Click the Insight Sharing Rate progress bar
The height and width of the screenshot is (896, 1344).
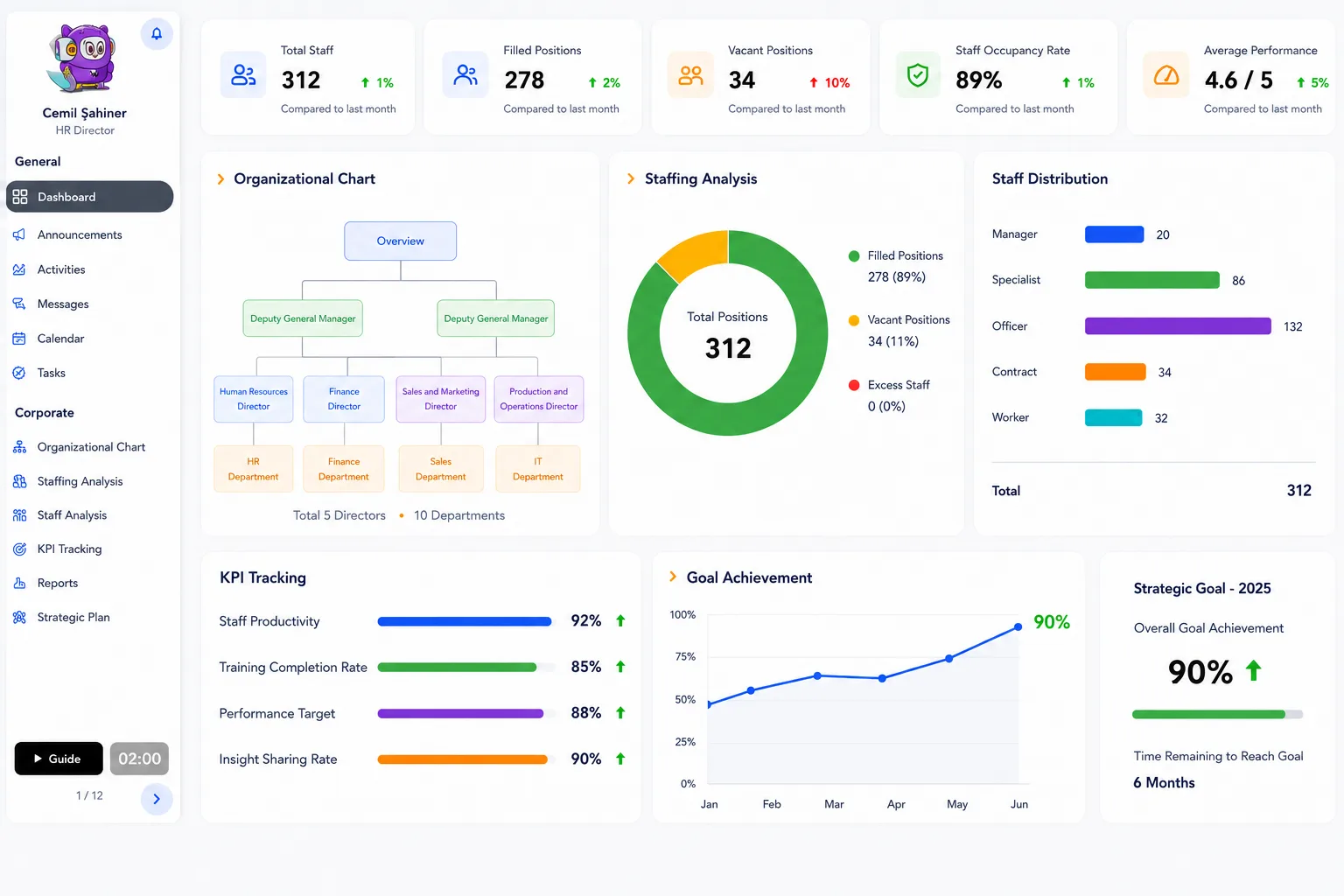pyautogui.click(x=467, y=759)
